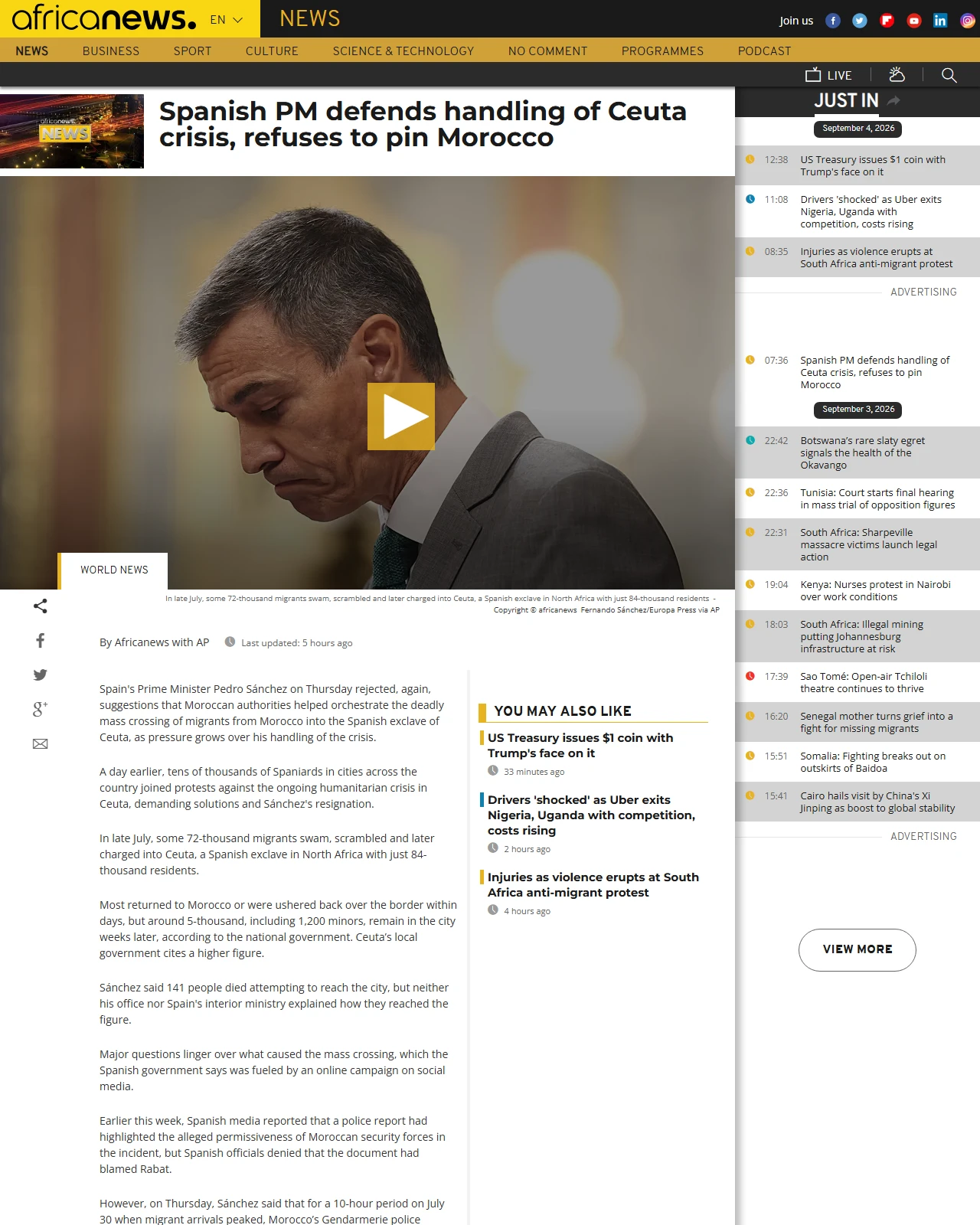Click the Just In arrow icon
Viewport: 980px width, 1225px height.
coord(893,100)
